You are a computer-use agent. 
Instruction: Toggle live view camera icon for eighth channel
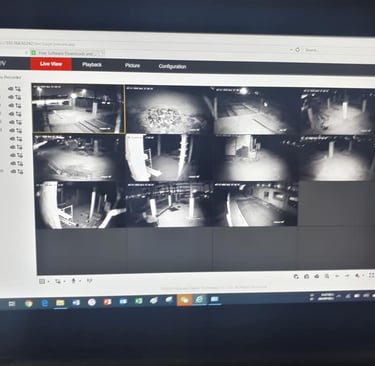(x=13, y=147)
